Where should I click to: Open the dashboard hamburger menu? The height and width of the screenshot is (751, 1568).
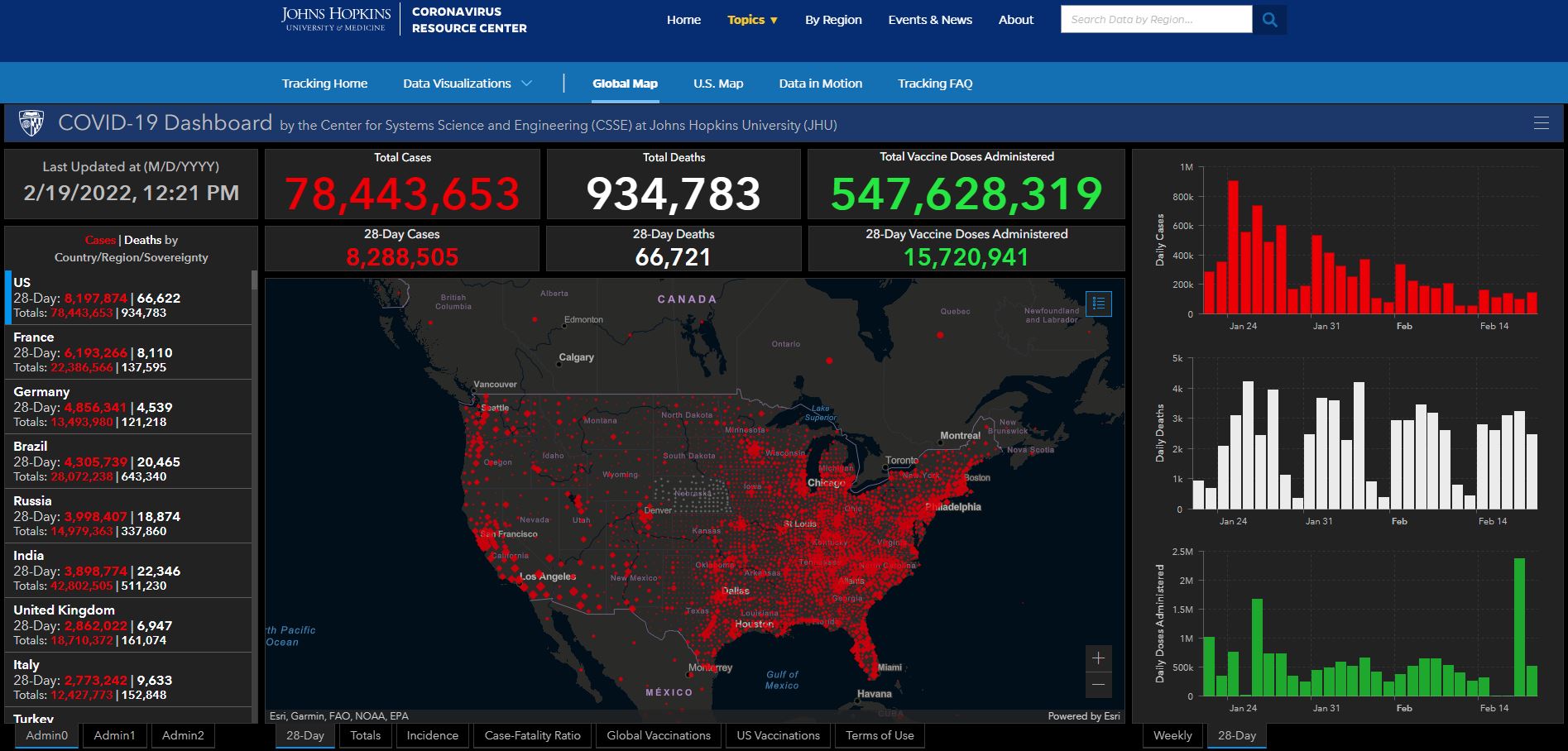click(1541, 123)
